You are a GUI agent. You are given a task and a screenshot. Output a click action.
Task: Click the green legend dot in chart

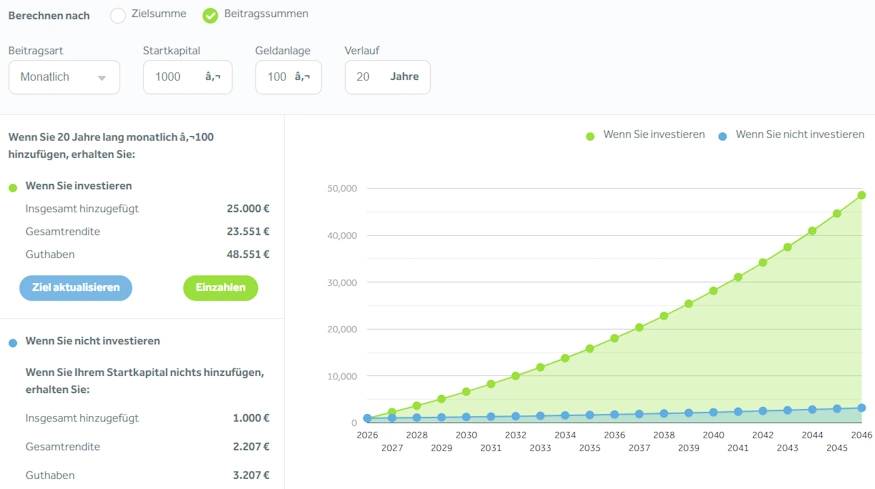tap(590, 136)
